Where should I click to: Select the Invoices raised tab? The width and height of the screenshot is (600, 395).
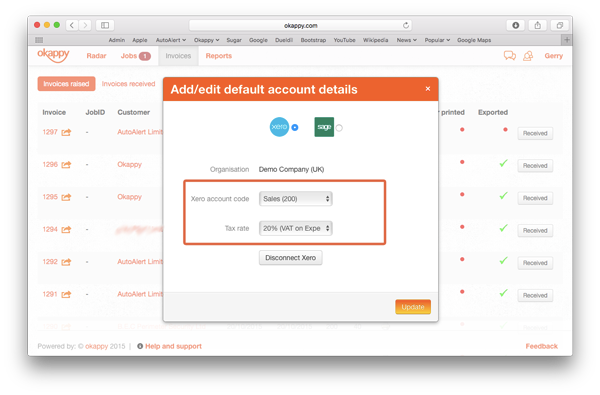click(x=66, y=83)
